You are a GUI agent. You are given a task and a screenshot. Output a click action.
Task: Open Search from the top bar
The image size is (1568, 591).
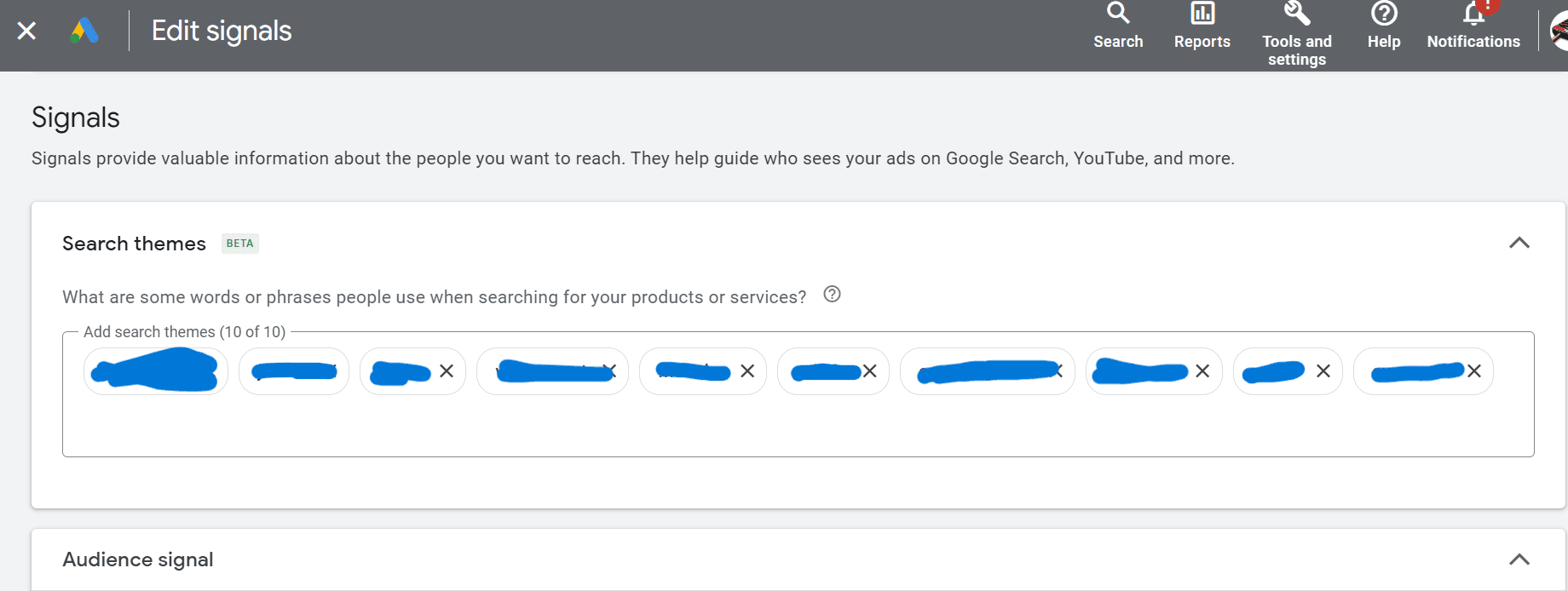1118,26
